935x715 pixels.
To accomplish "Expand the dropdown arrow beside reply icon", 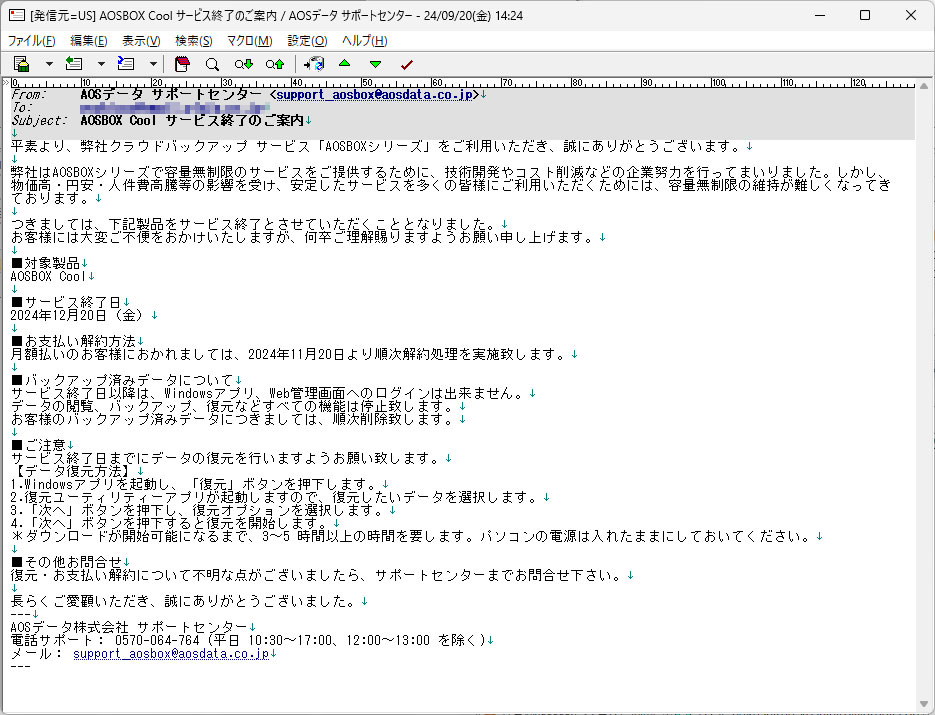I will (101, 64).
